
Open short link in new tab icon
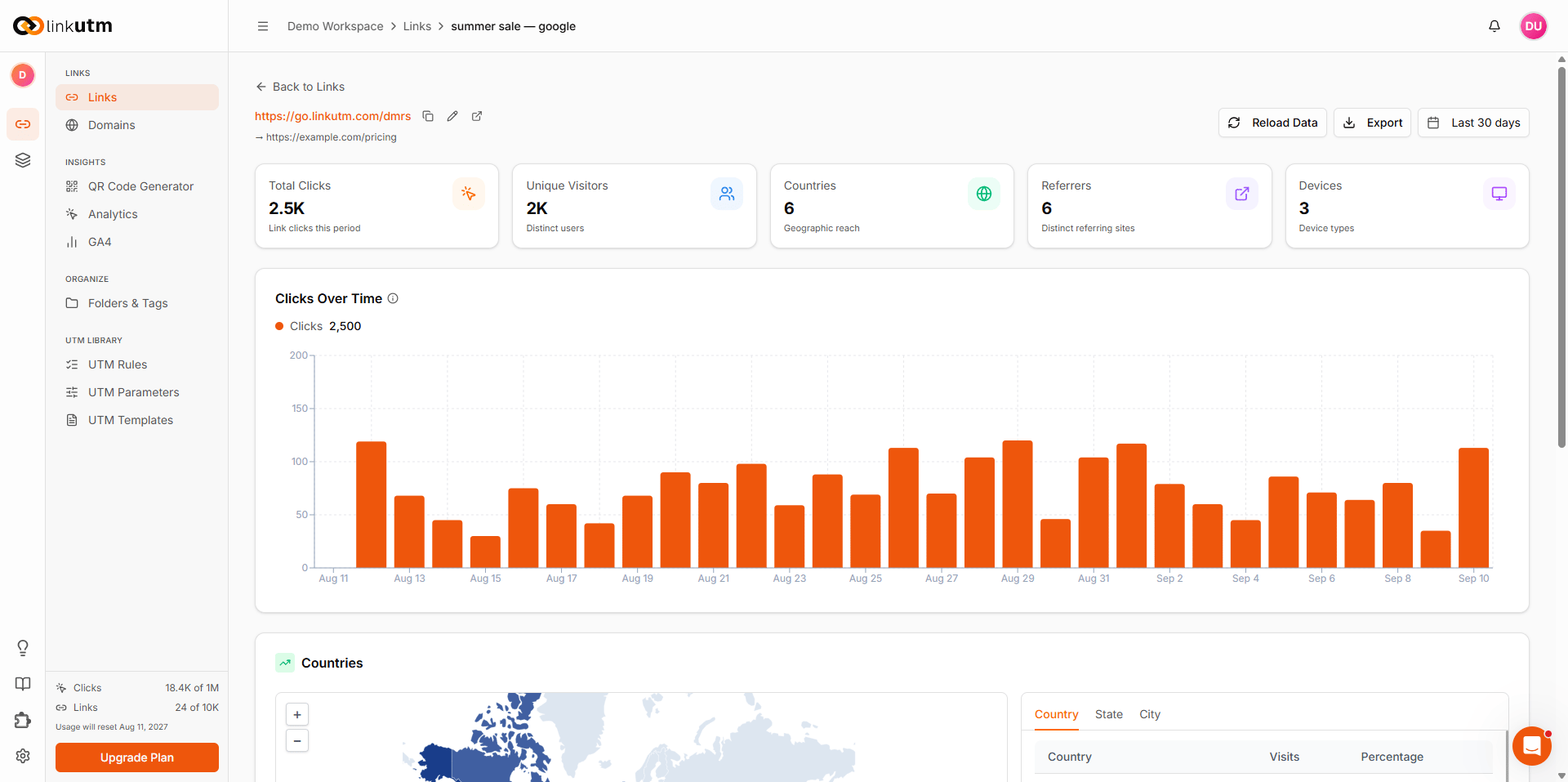[477, 116]
